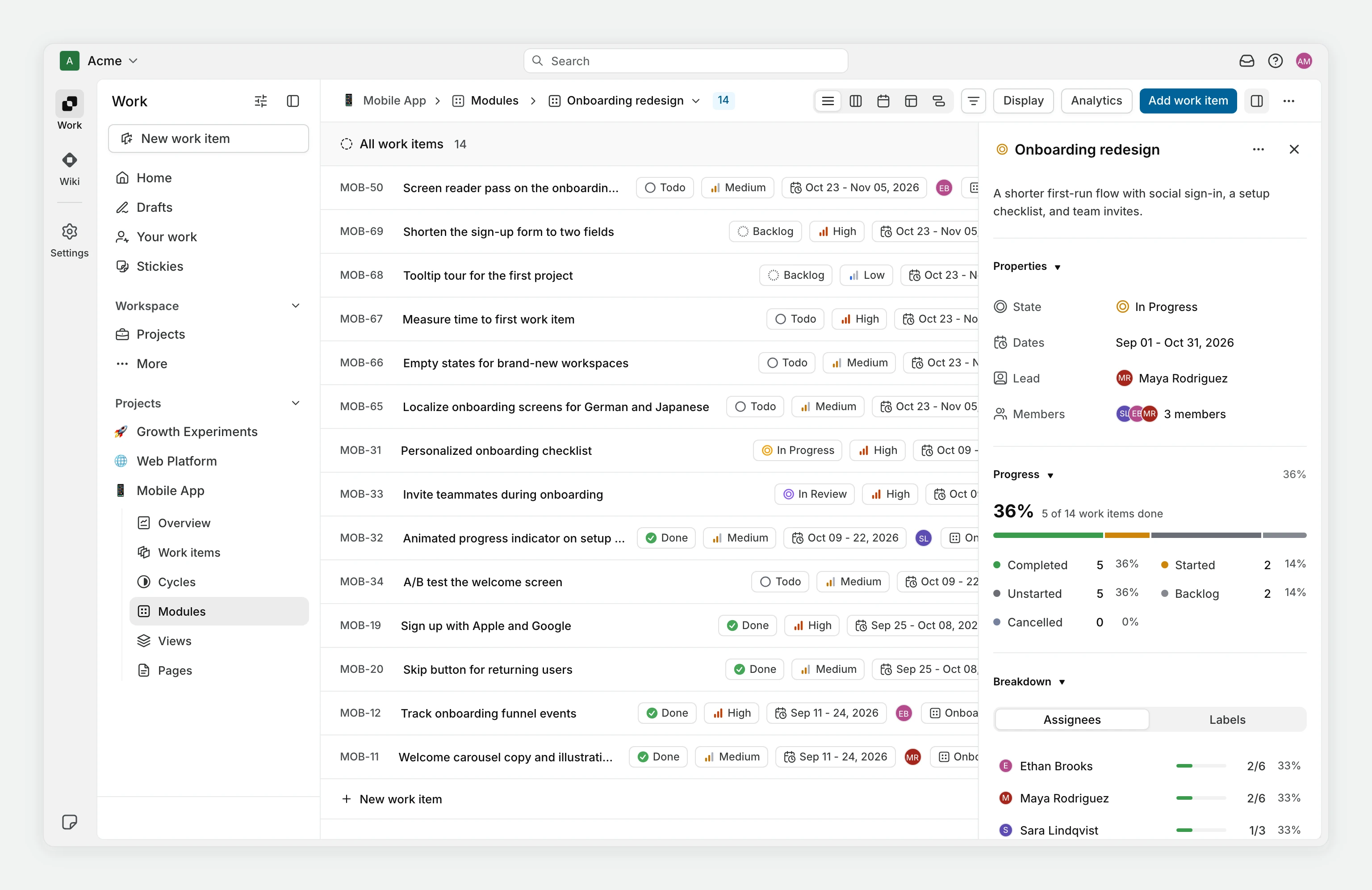Open the sticky note icon bottom-left
The width and height of the screenshot is (1372, 890).
pos(69,822)
